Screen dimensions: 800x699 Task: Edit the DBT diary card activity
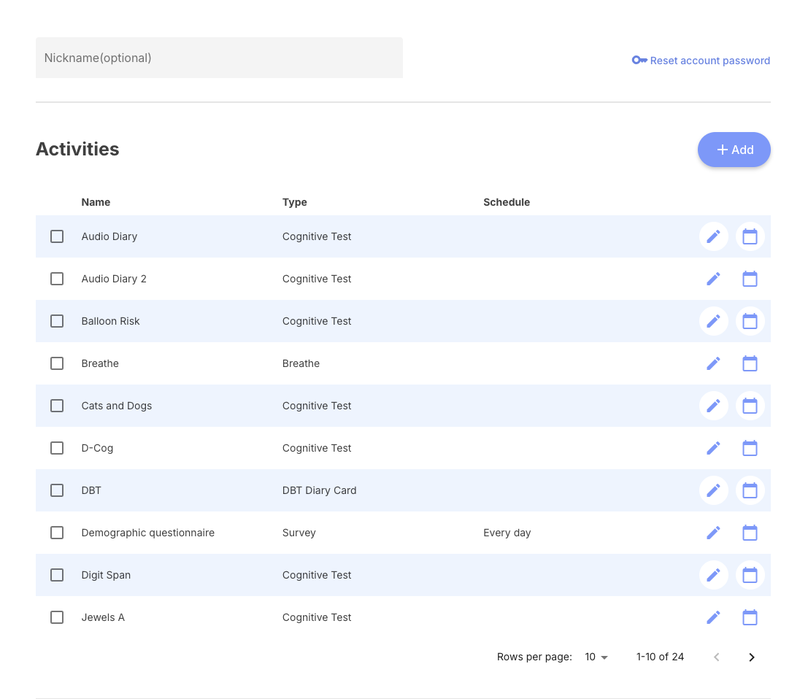pyautogui.click(x=713, y=490)
